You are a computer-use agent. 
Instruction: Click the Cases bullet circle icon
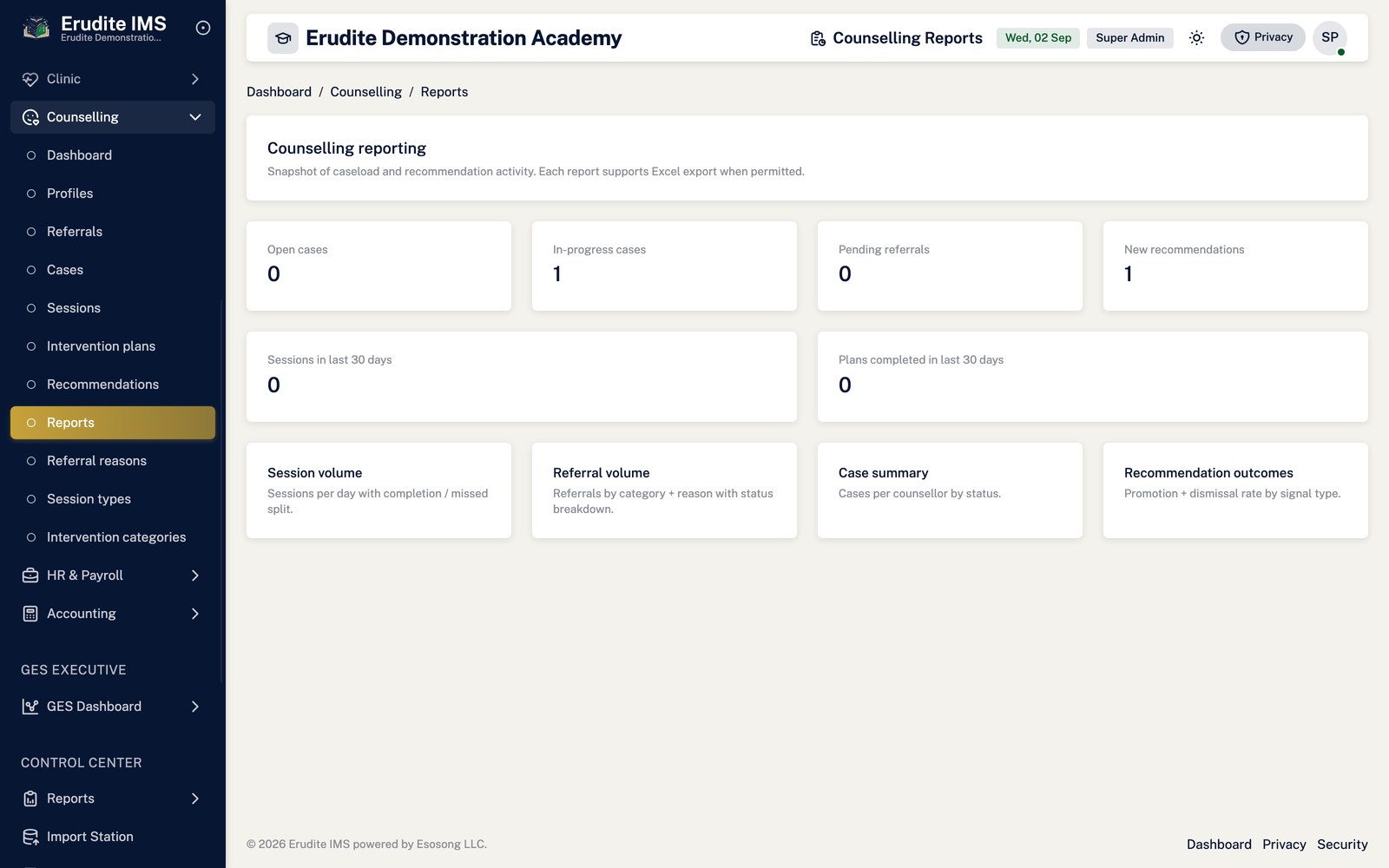click(x=31, y=270)
